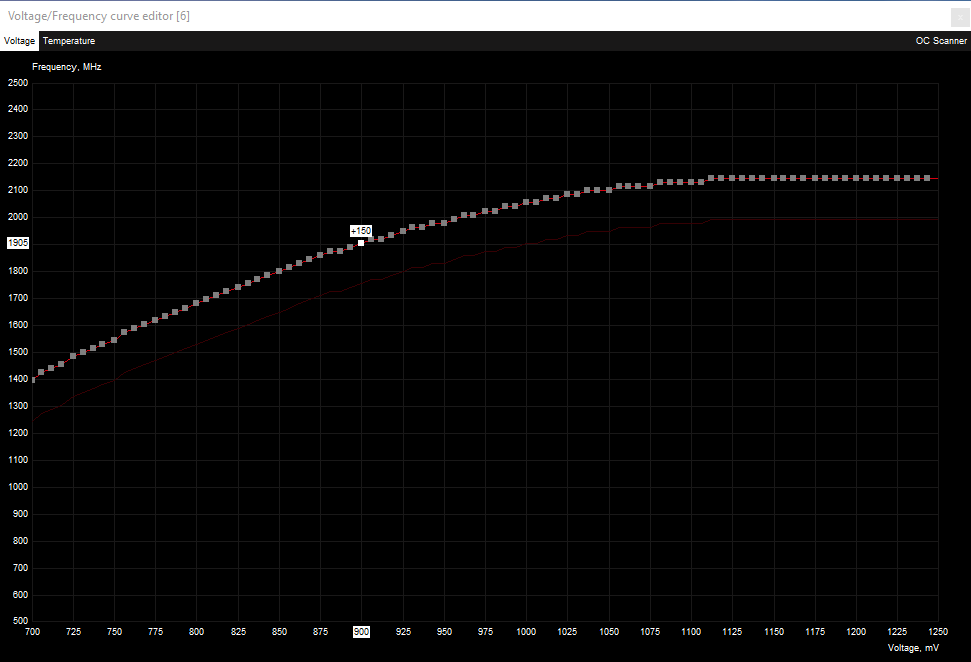
Task: Select the curve point at 1100 mV
Action: click(690, 182)
